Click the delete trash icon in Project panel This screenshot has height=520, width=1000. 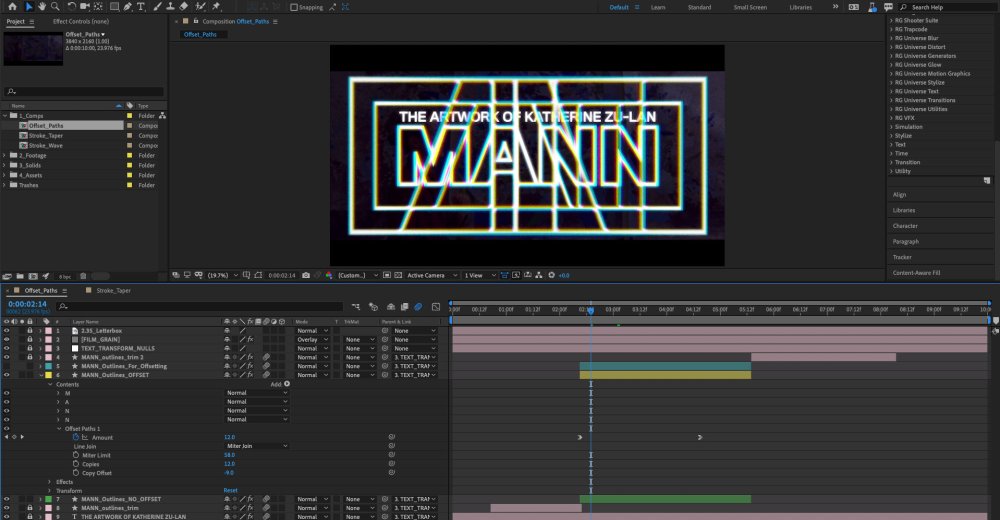[x=83, y=276]
